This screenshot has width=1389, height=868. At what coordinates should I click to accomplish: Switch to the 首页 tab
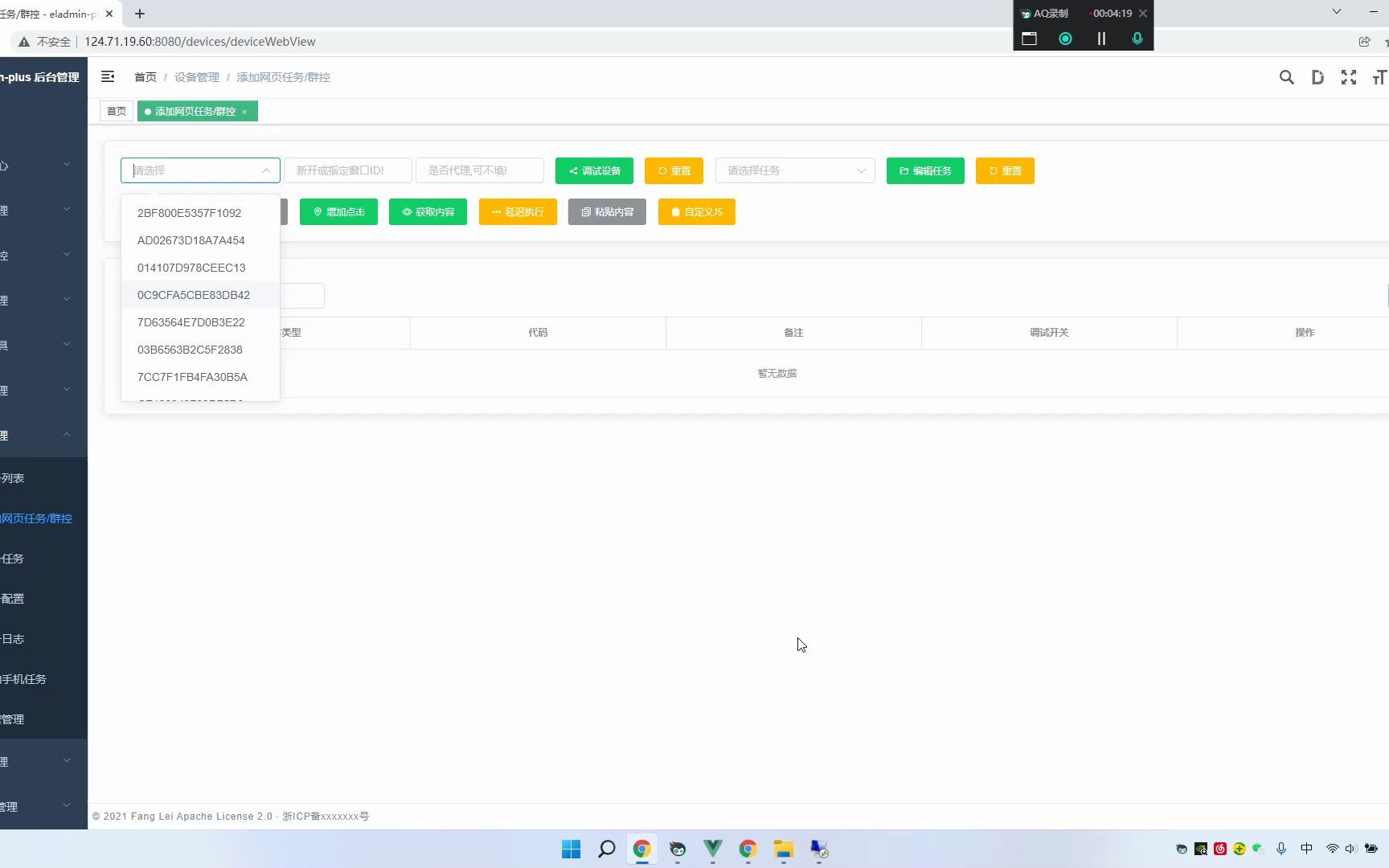(x=117, y=111)
